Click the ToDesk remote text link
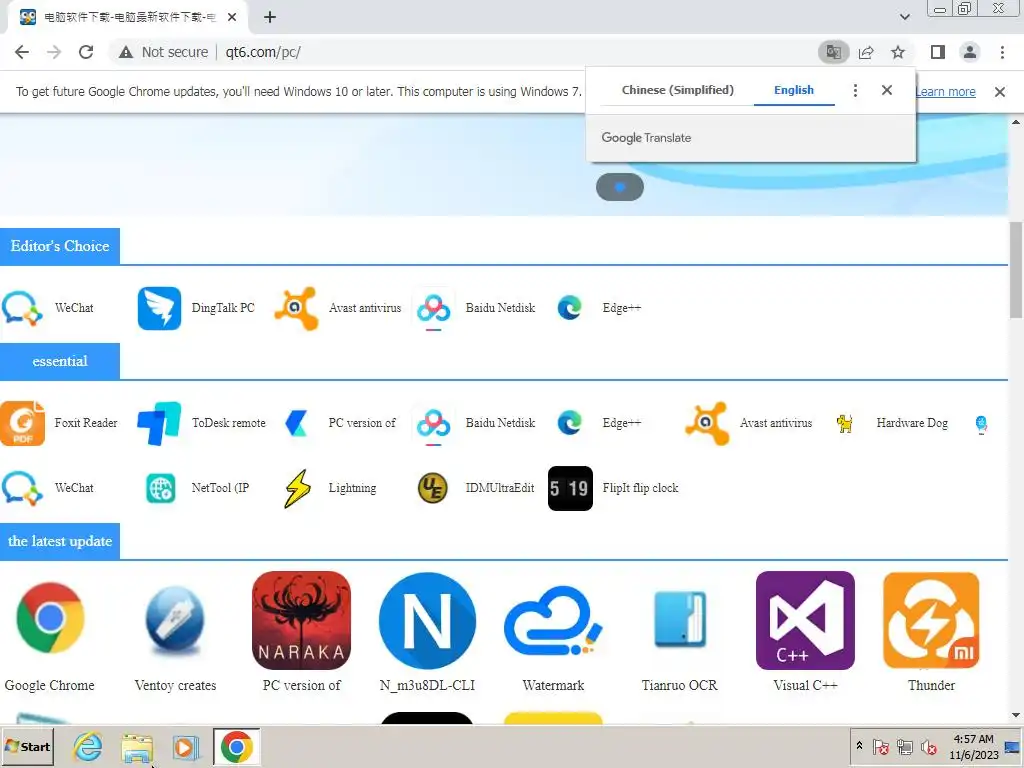The image size is (1024, 768). (229, 423)
